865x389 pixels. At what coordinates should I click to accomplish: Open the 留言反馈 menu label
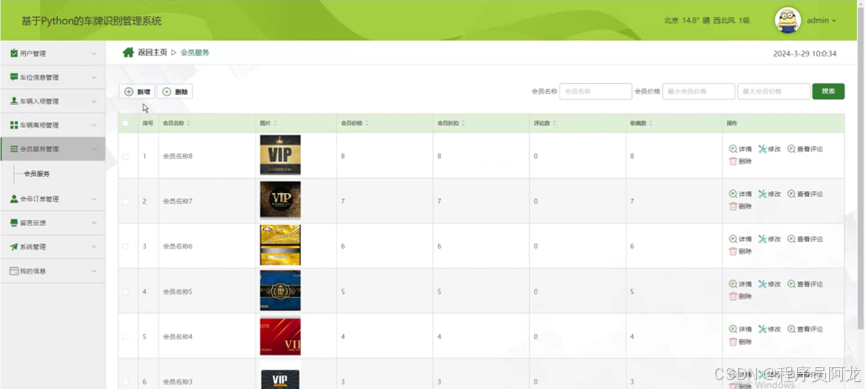[x=33, y=223]
